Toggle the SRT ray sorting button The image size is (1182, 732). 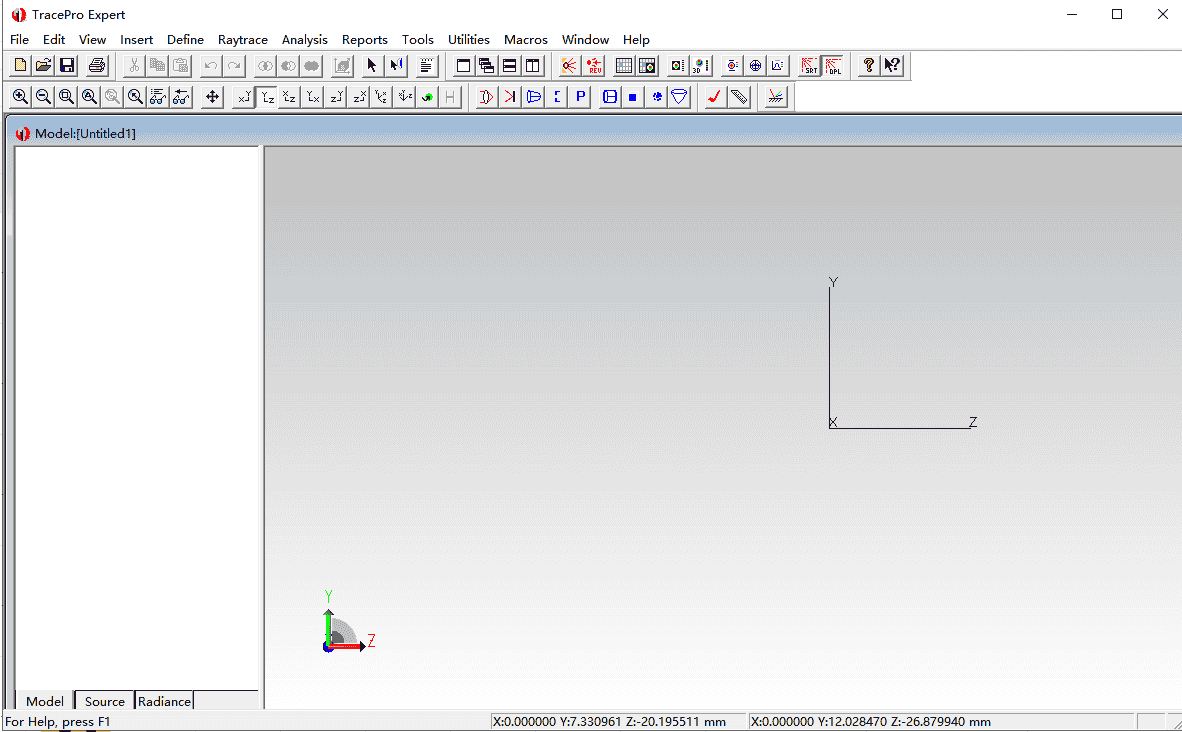tap(809, 66)
